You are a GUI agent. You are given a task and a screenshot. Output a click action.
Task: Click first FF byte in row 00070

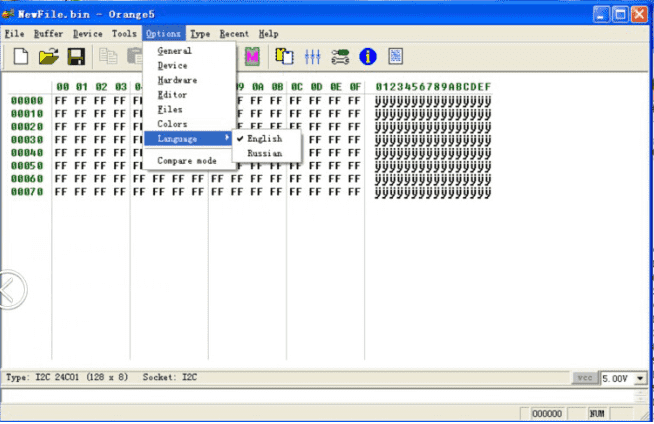61,192
